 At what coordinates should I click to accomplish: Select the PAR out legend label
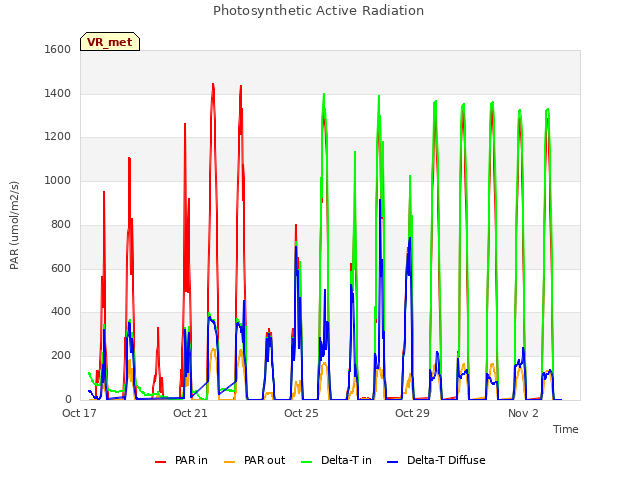click(264, 460)
